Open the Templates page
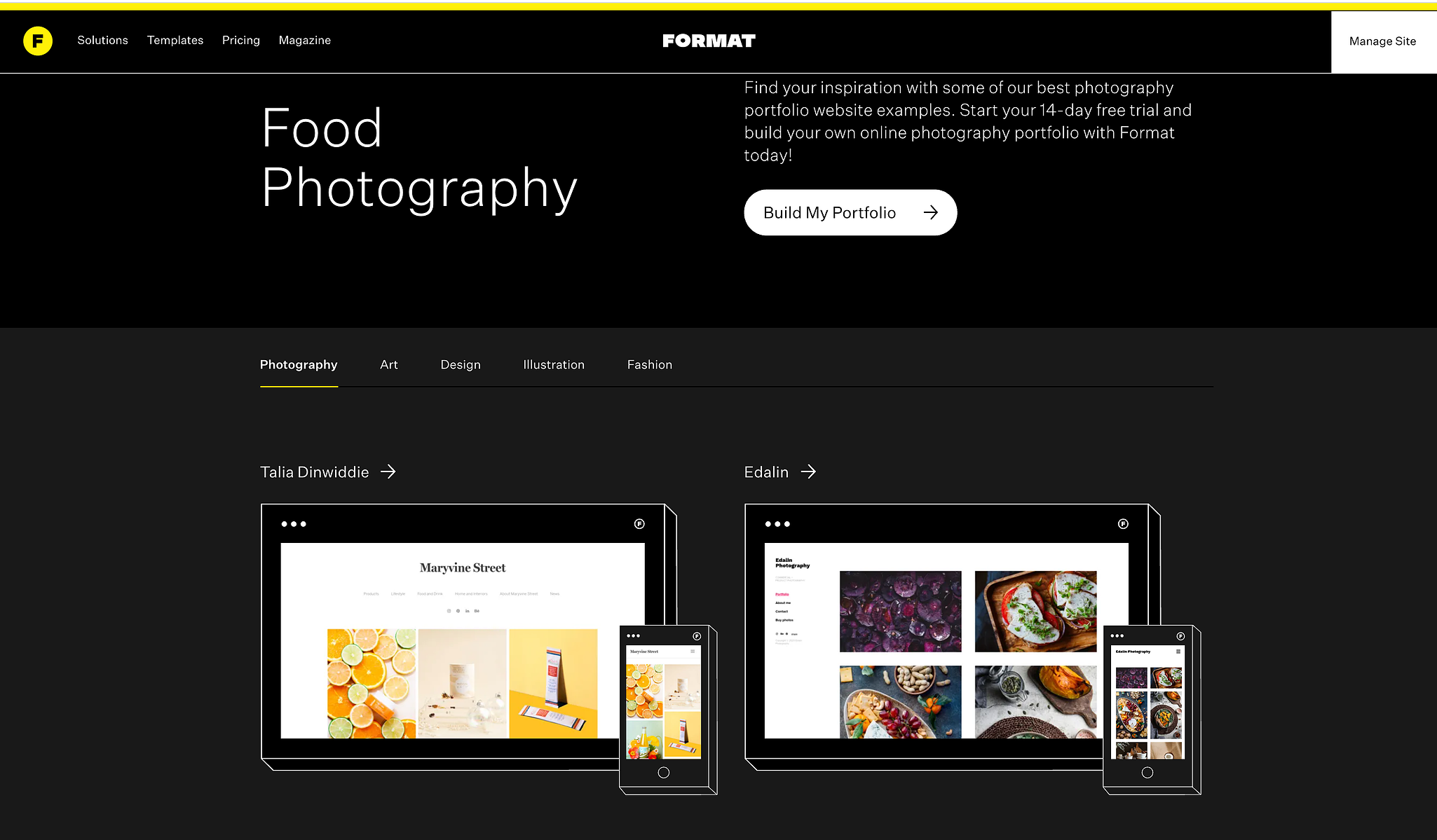The width and height of the screenshot is (1437, 840). coord(175,41)
